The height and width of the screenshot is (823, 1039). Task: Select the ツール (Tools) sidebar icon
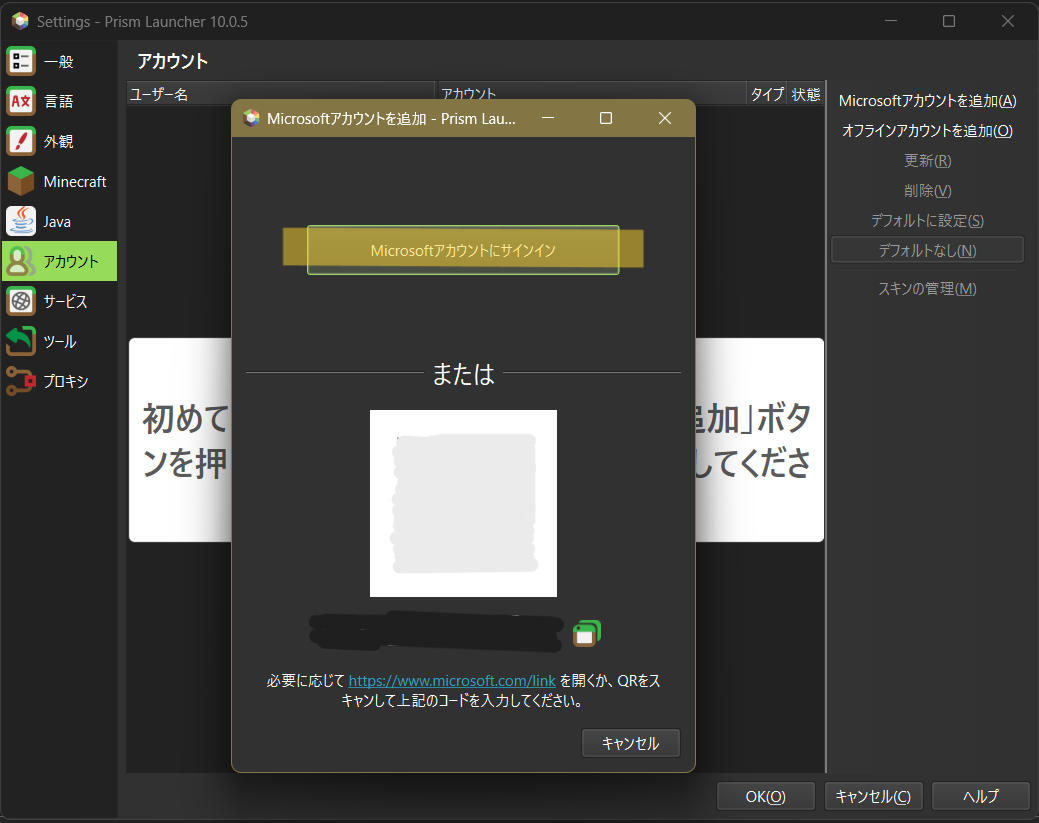coord(21,341)
